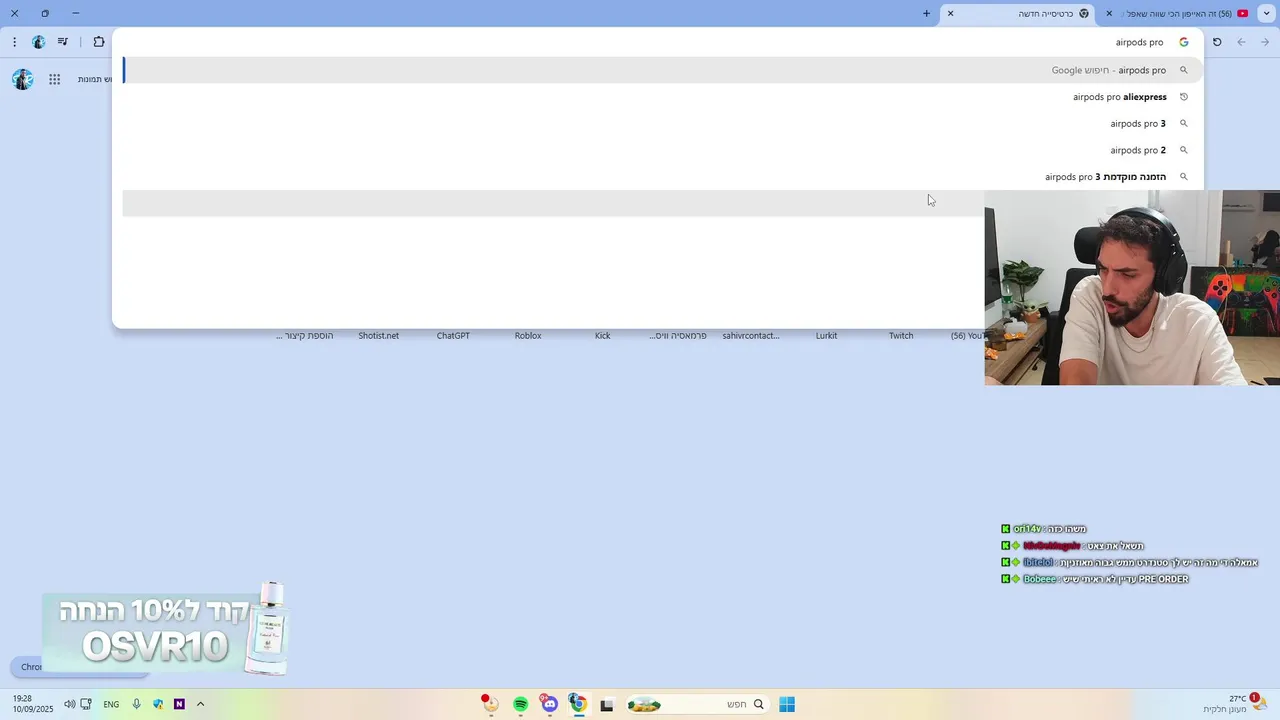Screen dimensions: 1280x720
Task: Open the Windows Start button
Action: [787, 704]
